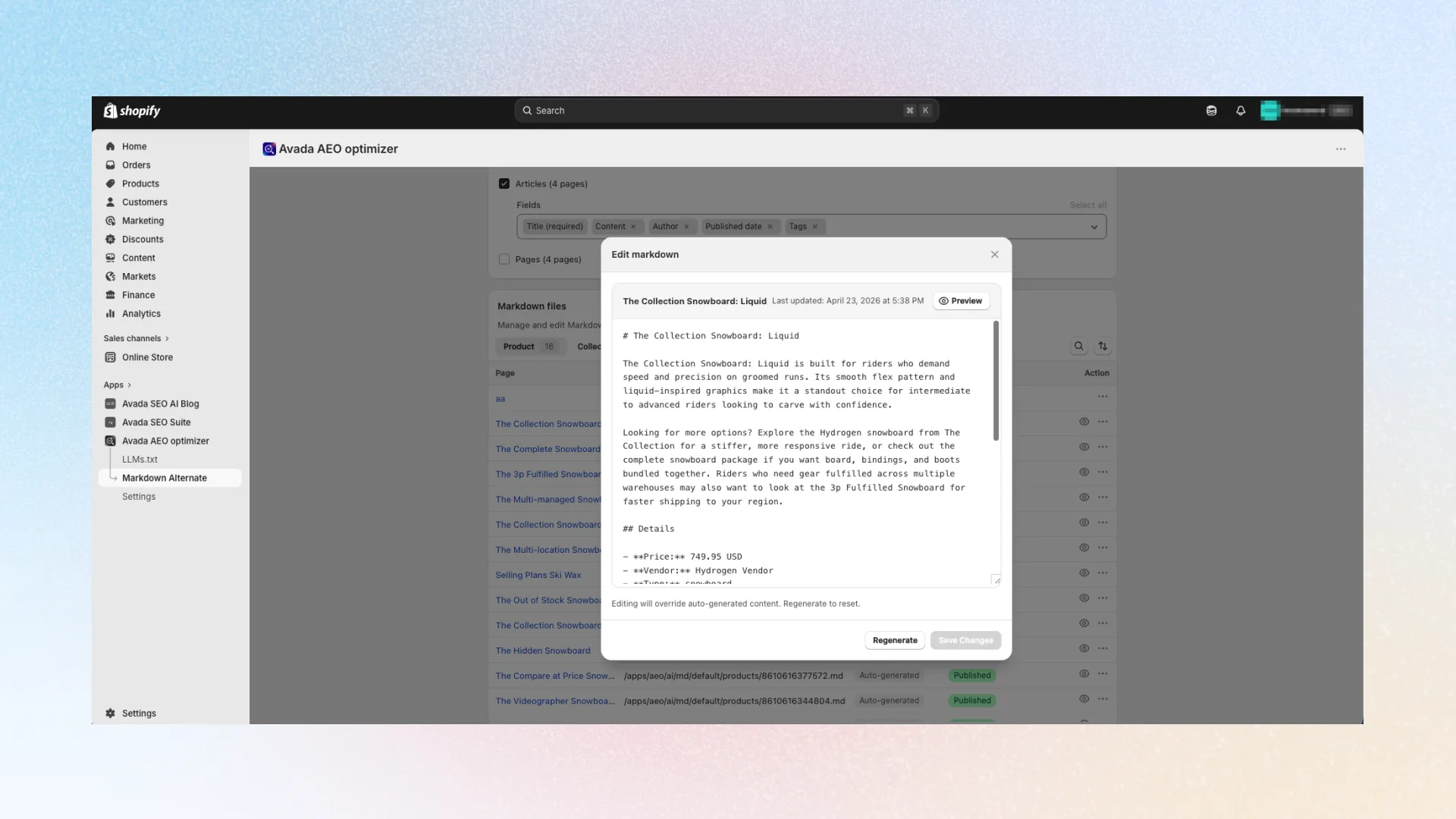Toggle preview eye for Videographer Snowboard row

tap(1084, 699)
